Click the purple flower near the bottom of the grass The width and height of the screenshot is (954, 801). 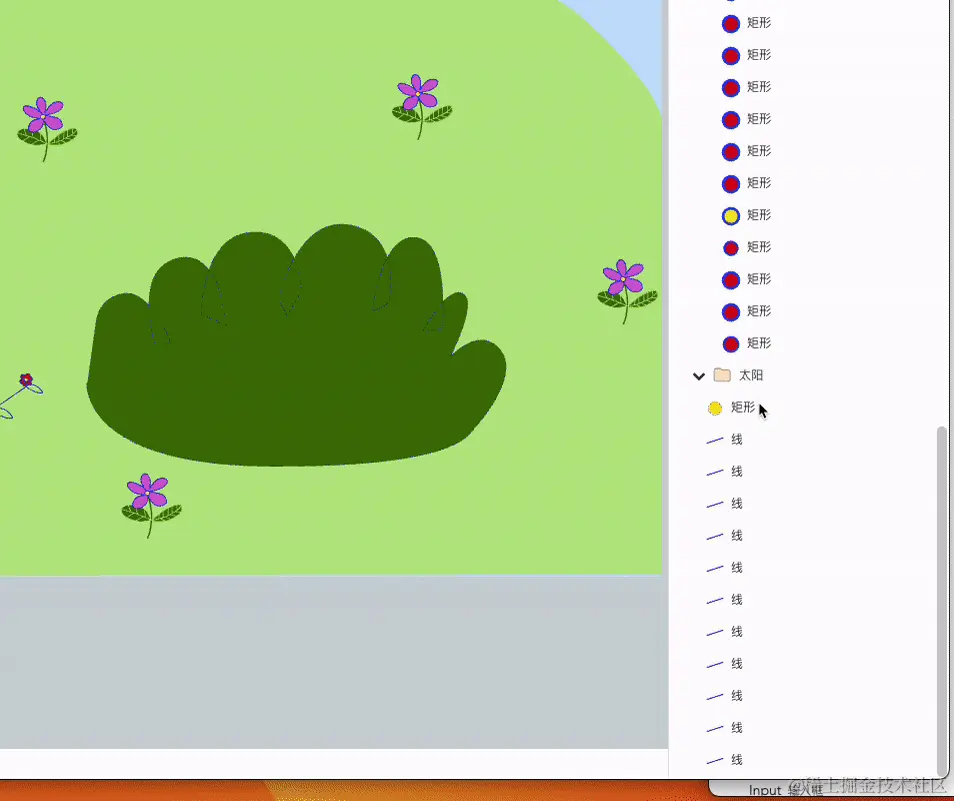[148, 495]
